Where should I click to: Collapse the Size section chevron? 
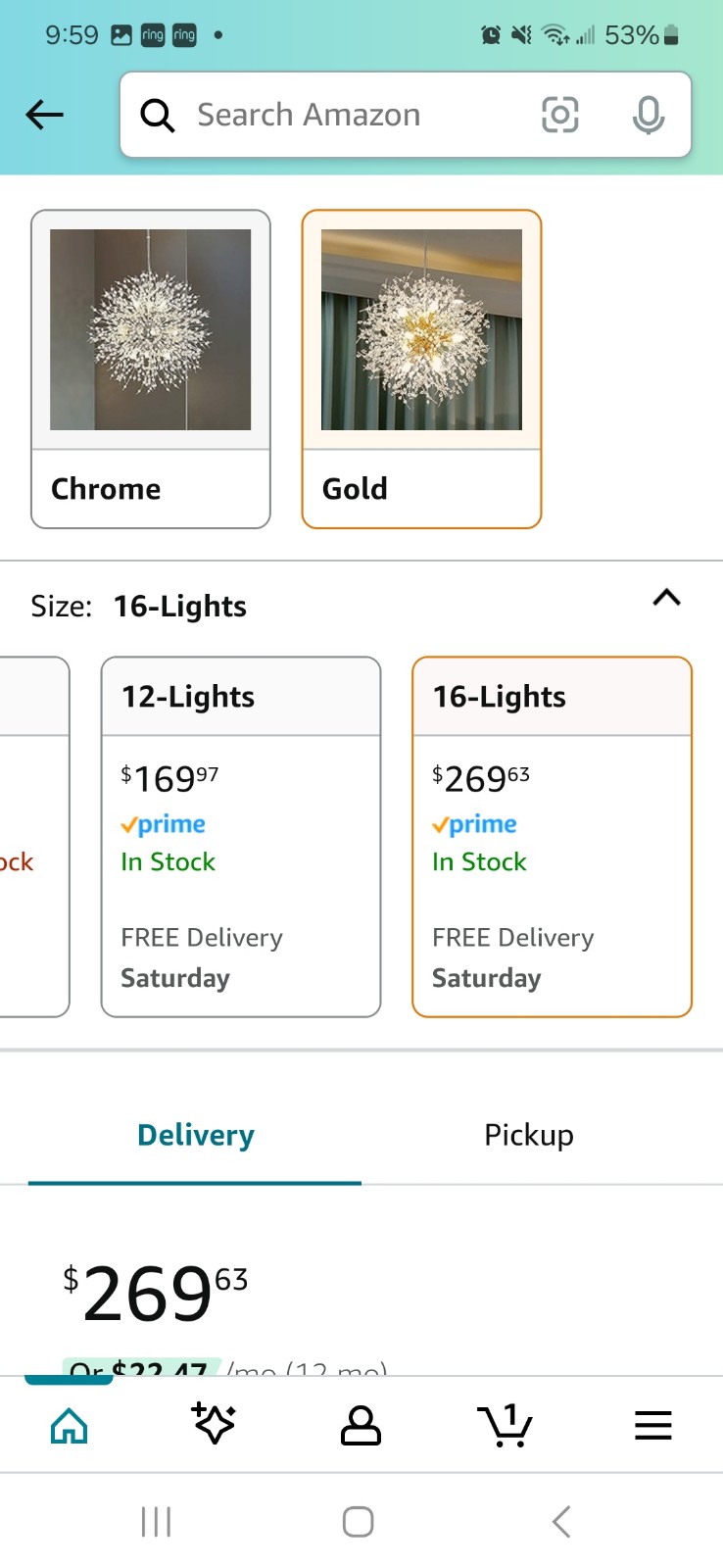pyautogui.click(x=666, y=598)
